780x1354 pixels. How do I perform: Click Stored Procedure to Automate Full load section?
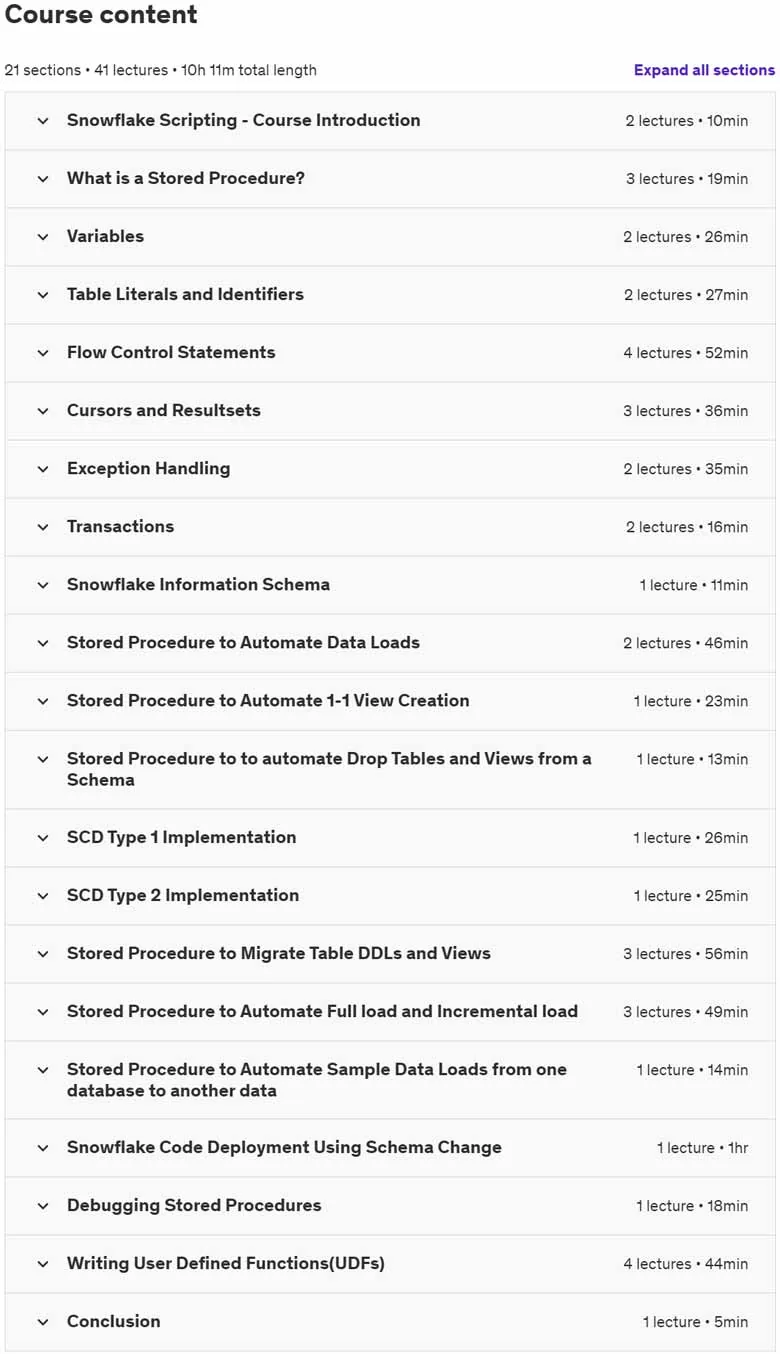pyautogui.click(x=390, y=1012)
